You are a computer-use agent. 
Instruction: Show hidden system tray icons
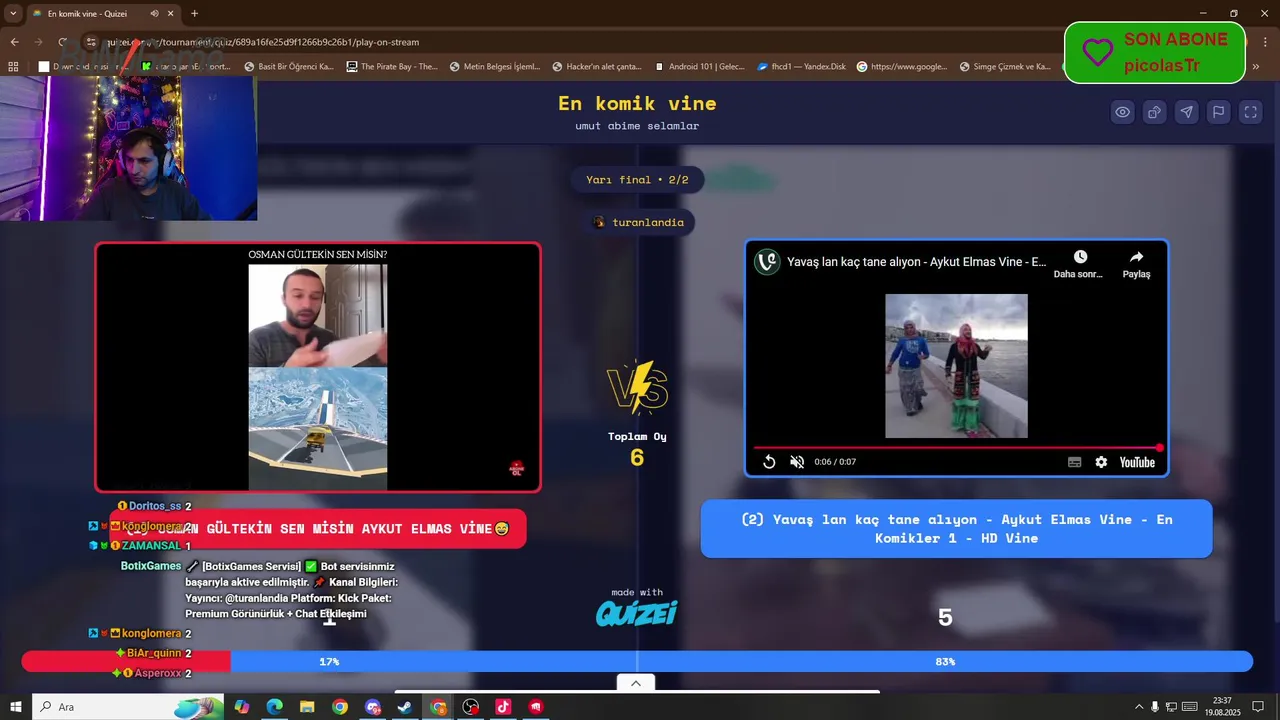click(x=1139, y=707)
